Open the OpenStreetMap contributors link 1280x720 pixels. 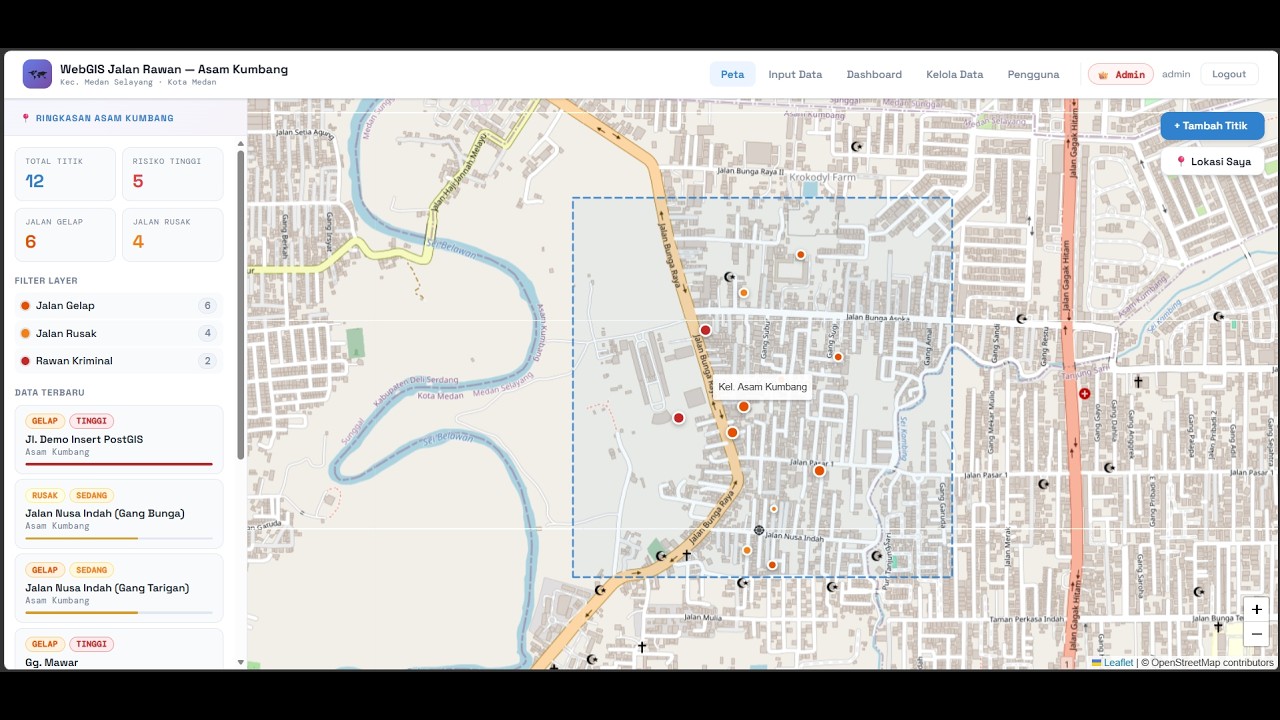point(1212,663)
